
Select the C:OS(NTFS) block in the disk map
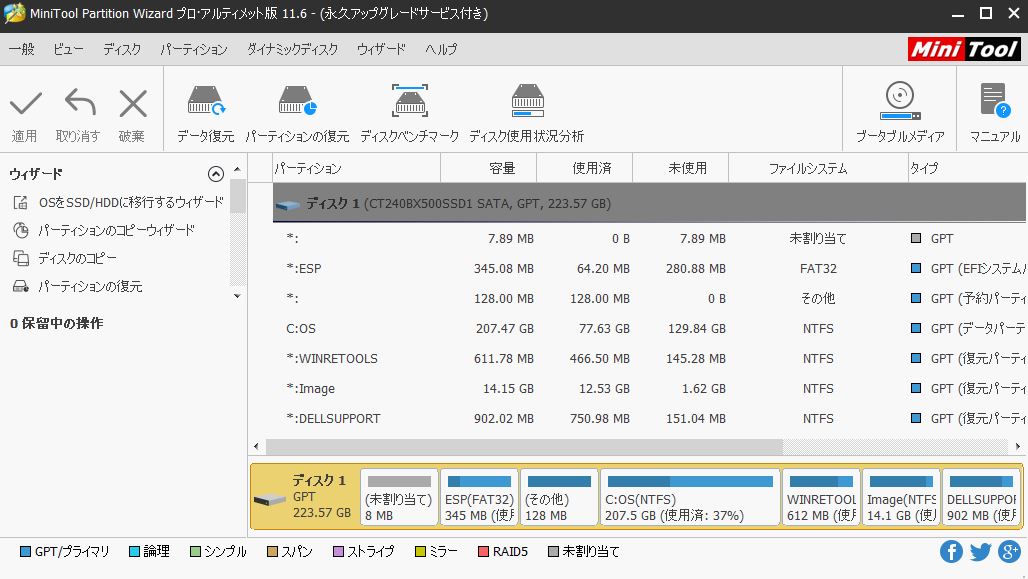pos(688,496)
